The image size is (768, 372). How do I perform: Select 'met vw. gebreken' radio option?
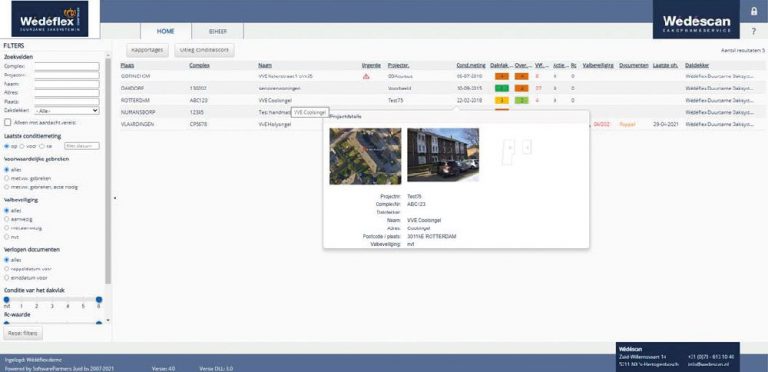pos(6,178)
